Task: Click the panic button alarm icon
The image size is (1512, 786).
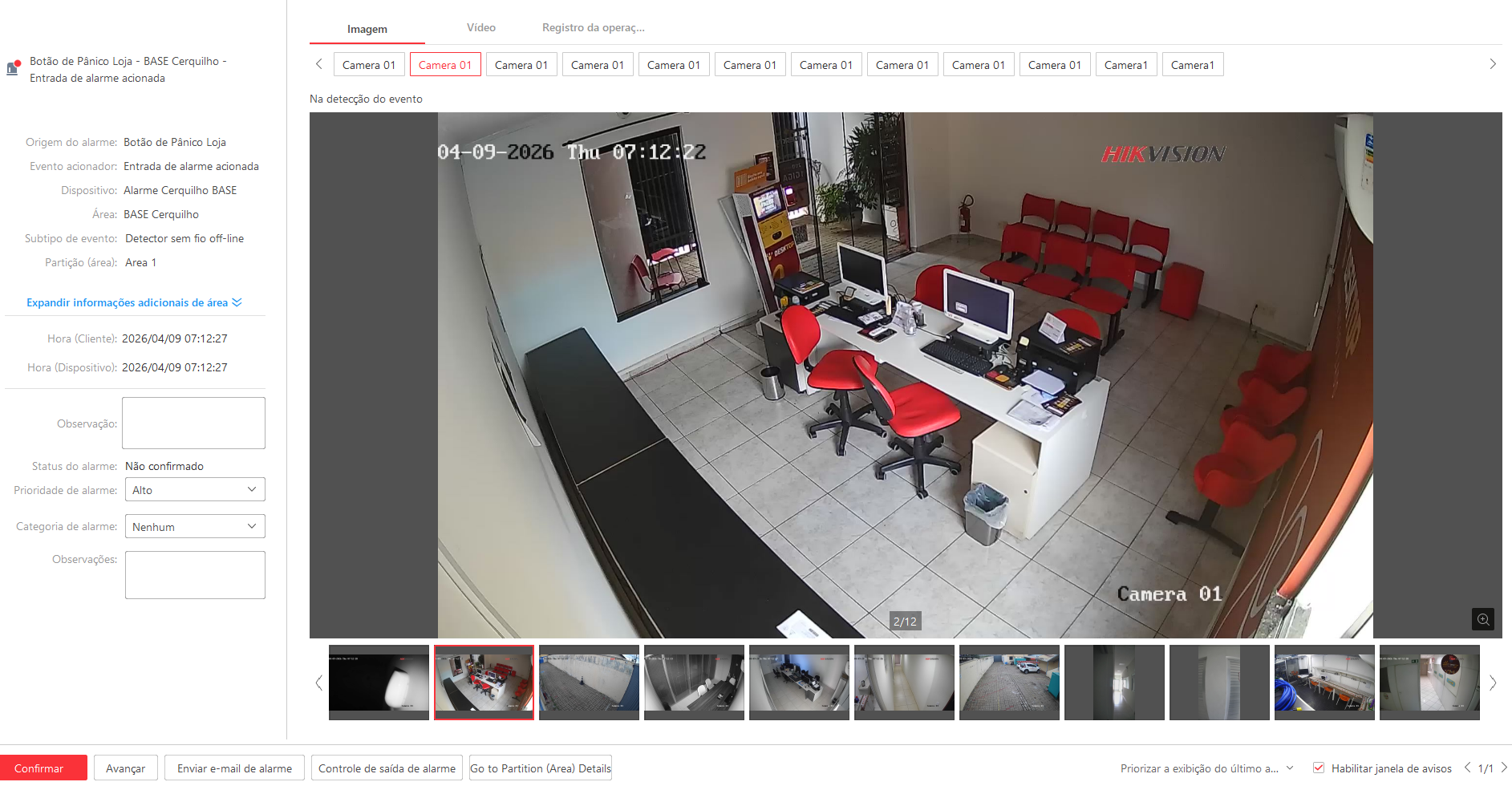Action: tap(13, 68)
